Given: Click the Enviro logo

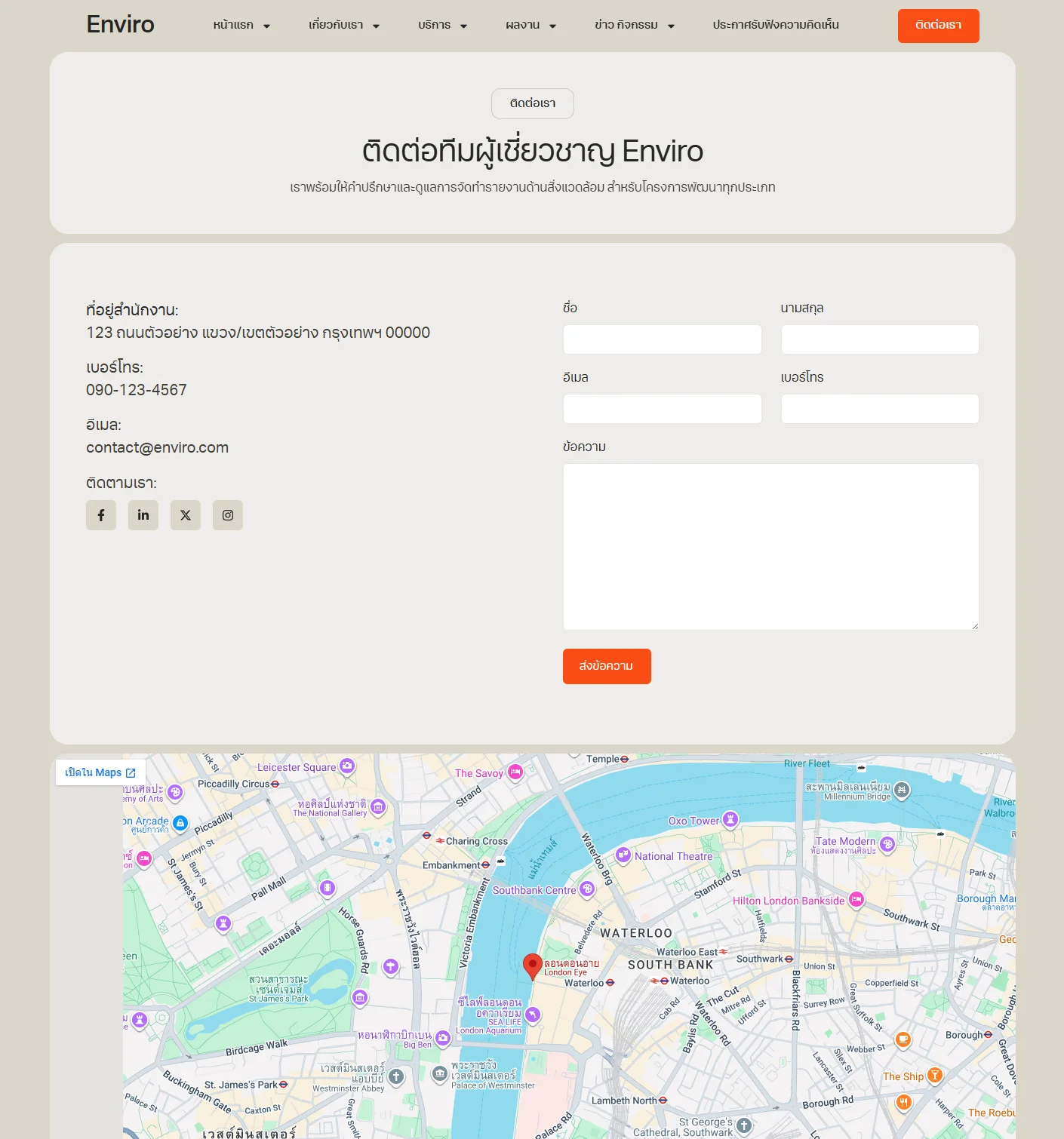Looking at the screenshot, I should [121, 24].
